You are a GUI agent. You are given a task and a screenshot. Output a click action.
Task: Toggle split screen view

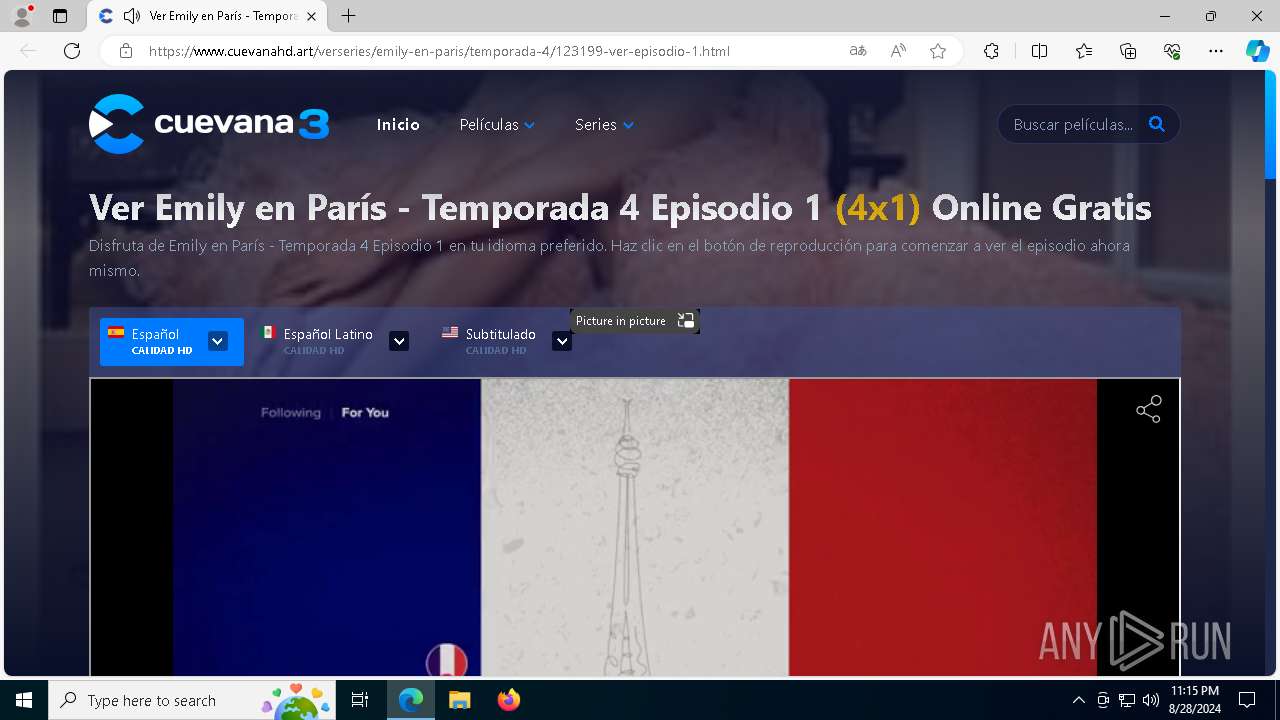[1039, 51]
